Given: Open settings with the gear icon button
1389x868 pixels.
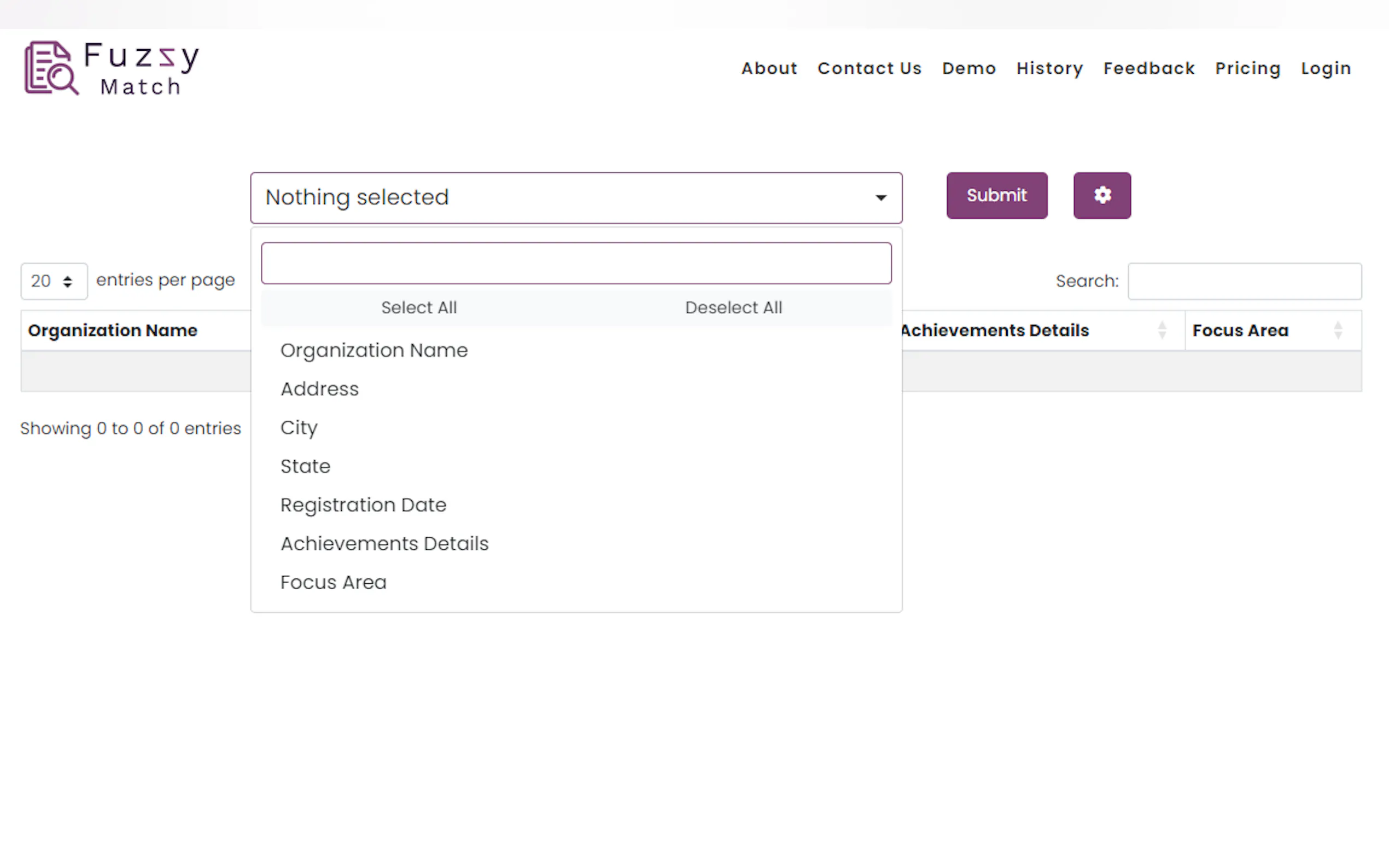Looking at the screenshot, I should (x=1101, y=195).
